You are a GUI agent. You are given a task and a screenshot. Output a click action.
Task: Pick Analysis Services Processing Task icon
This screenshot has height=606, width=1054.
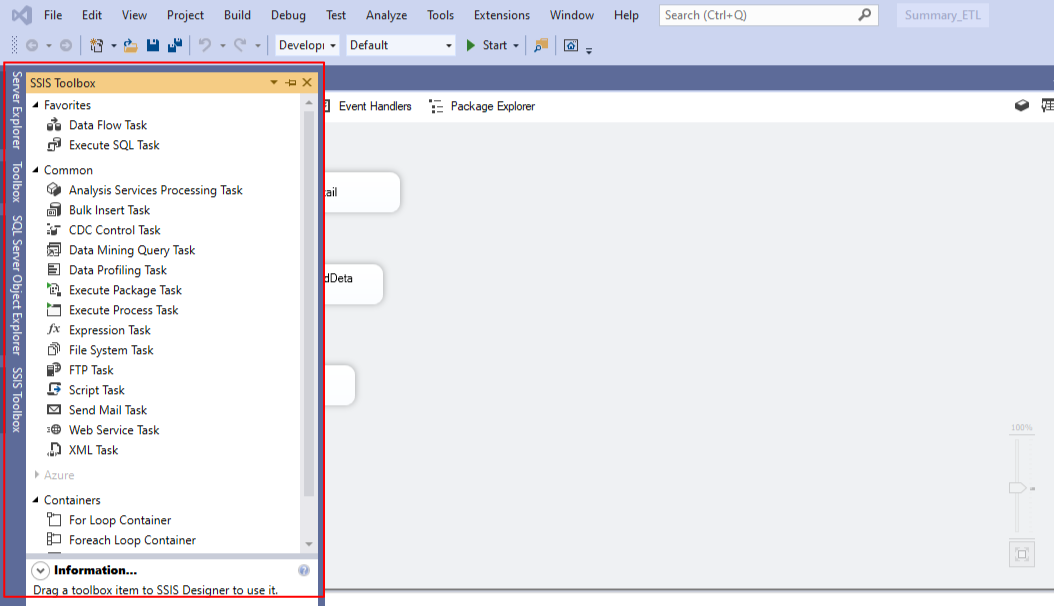click(54, 190)
